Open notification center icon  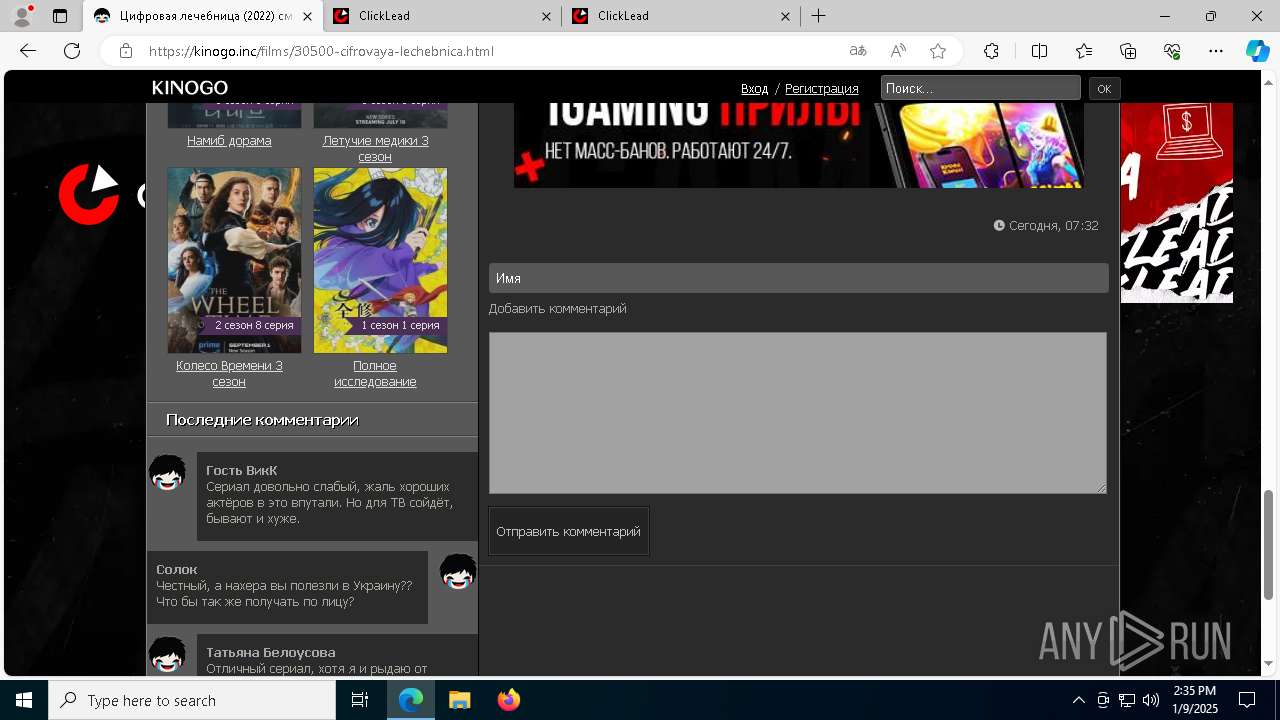(x=1247, y=700)
